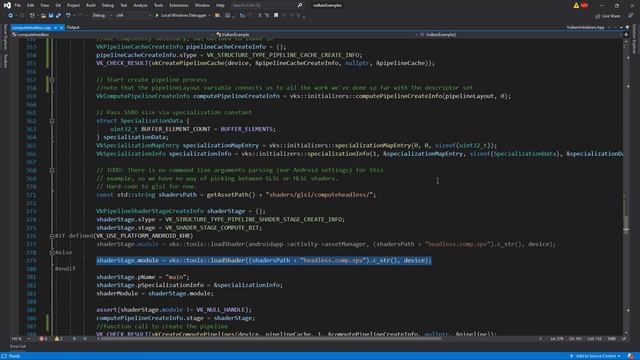Click the horizontal scrollbar of editor
The width and height of the screenshot is (640, 360).
click(271, 339)
